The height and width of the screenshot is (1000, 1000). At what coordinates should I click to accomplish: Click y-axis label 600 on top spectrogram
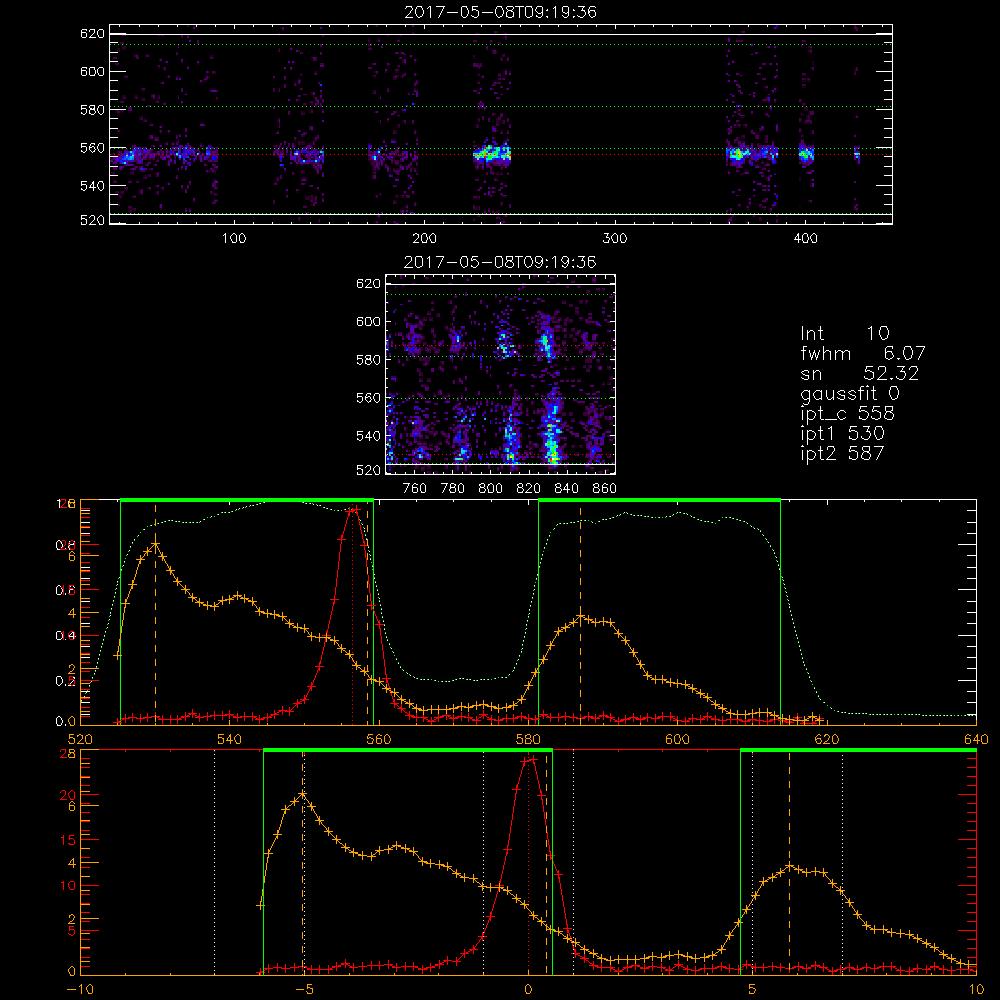tap(92, 71)
